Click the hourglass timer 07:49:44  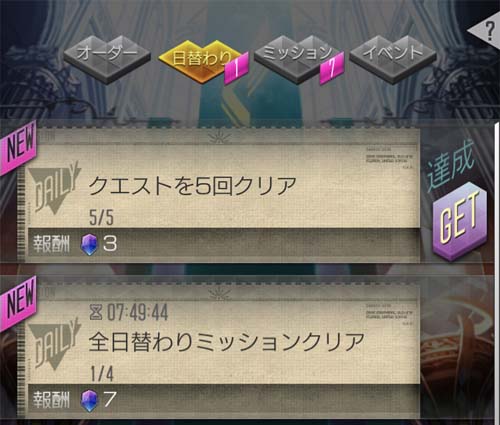pos(129,313)
